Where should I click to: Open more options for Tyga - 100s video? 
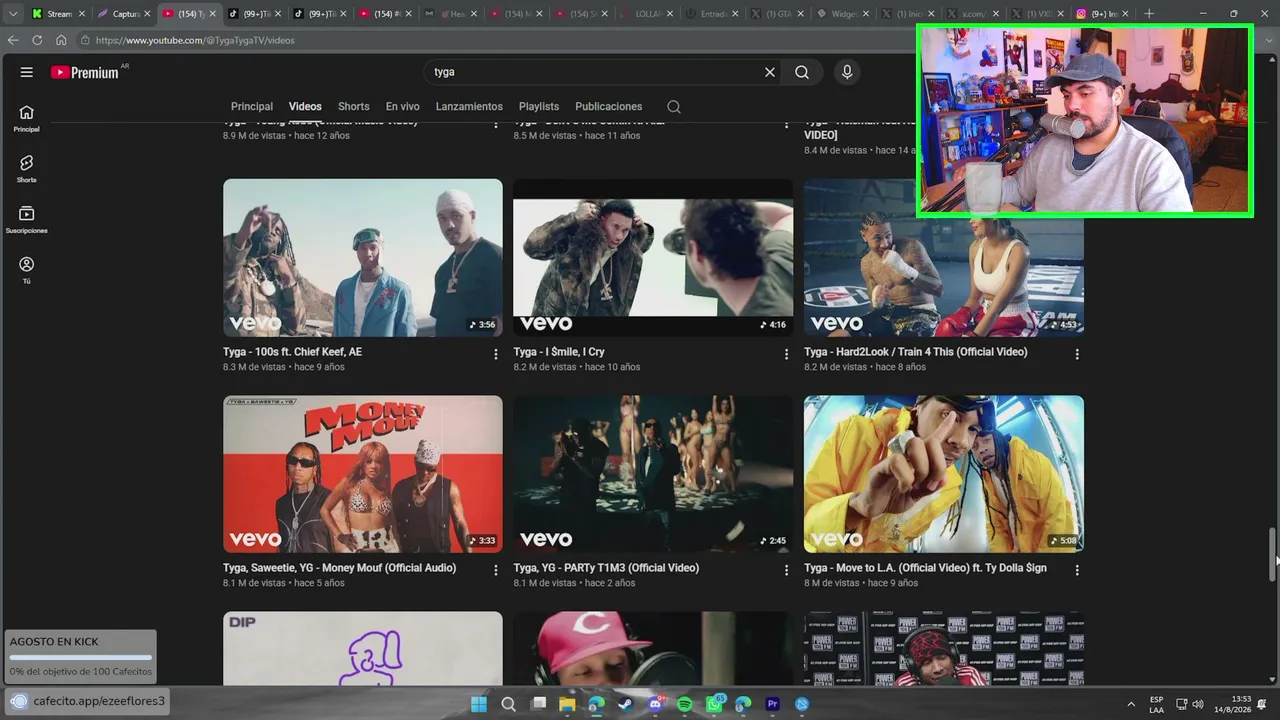(x=496, y=354)
